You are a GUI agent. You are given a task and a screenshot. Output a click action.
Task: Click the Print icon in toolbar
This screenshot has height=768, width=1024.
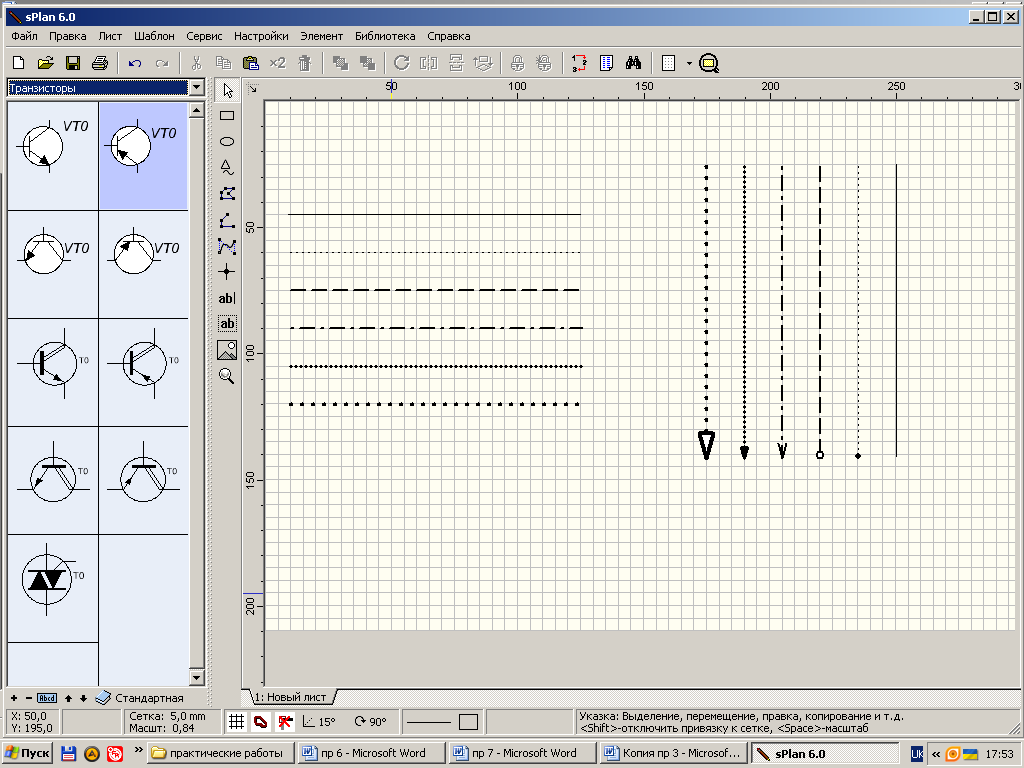point(99,63)
